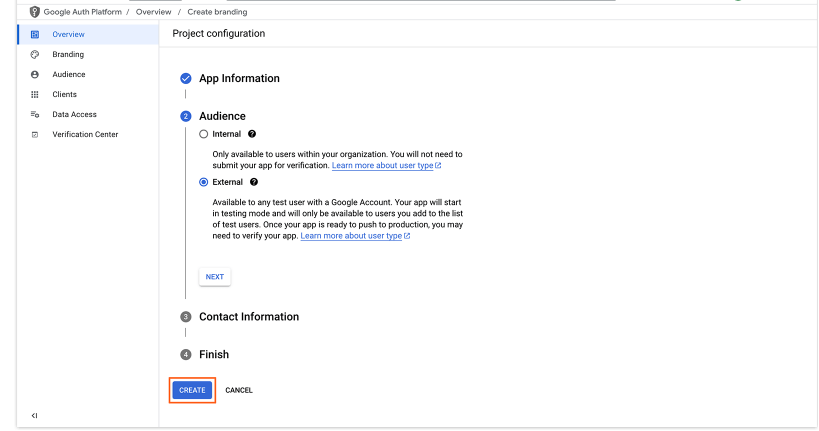Click the blue CREATE button
Screen dimensions: 819x431
[192, 390]
